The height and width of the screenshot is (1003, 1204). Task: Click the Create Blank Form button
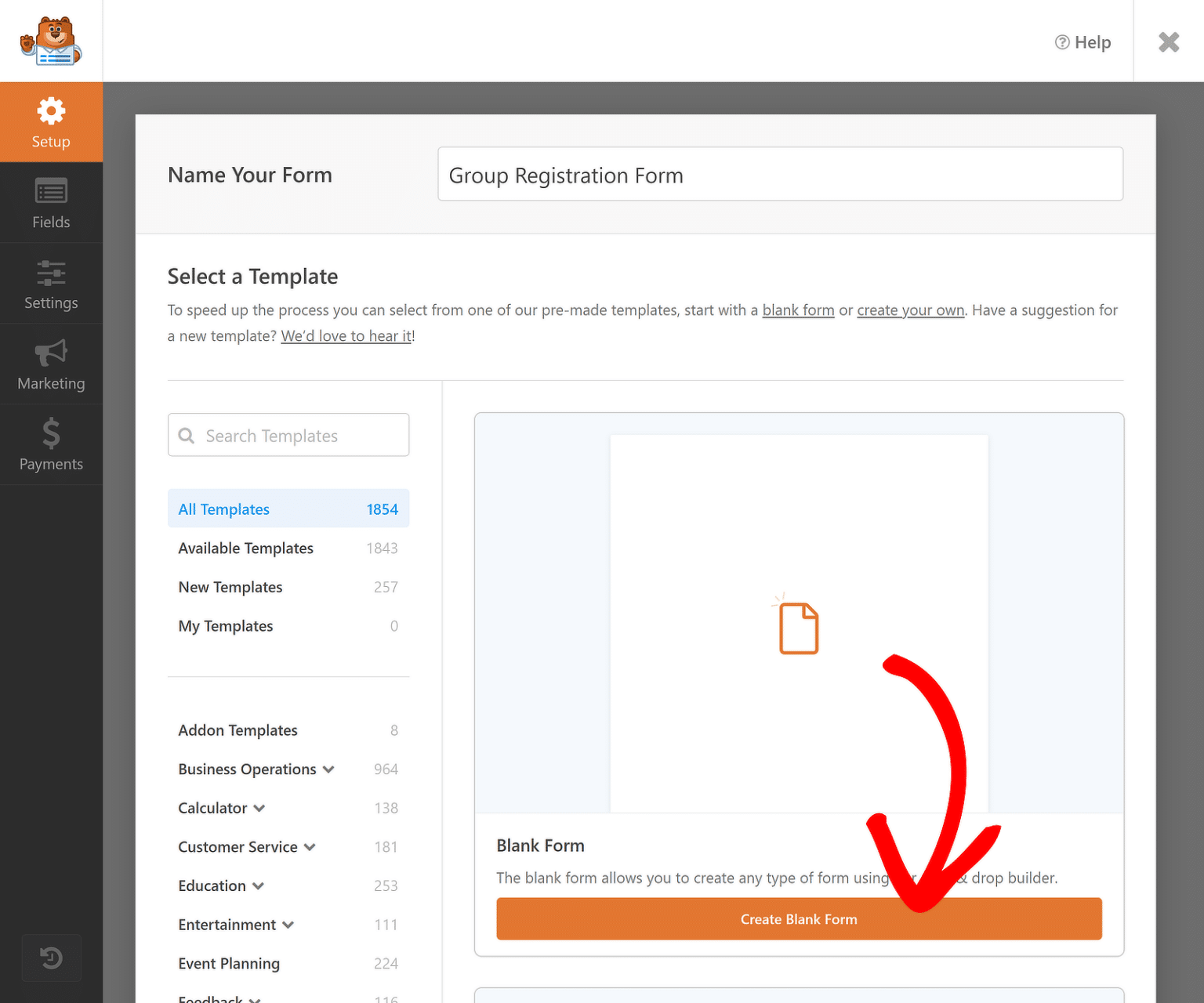(x=799, y=918)
